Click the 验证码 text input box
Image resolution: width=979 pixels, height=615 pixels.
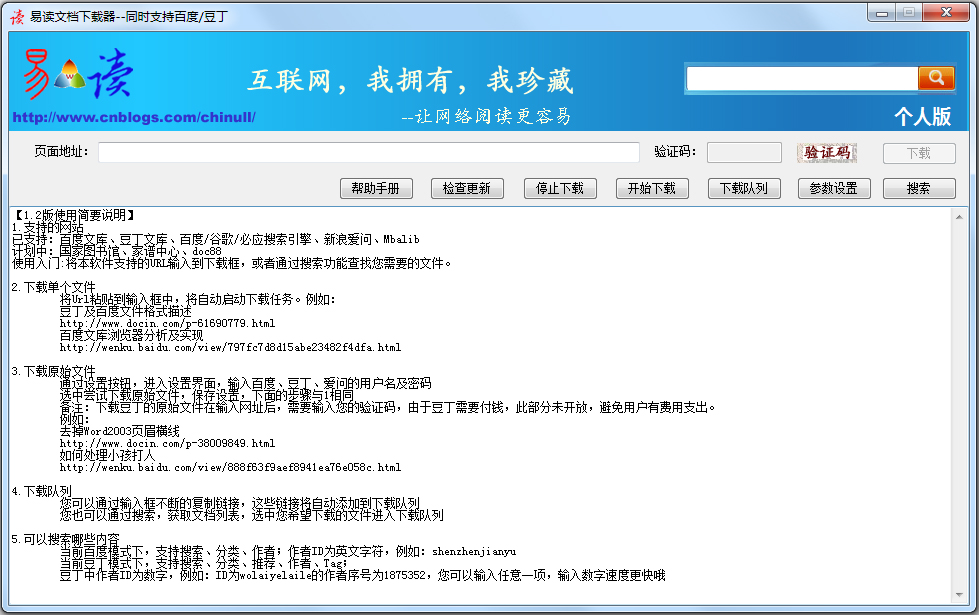click(x=743, y=152)
